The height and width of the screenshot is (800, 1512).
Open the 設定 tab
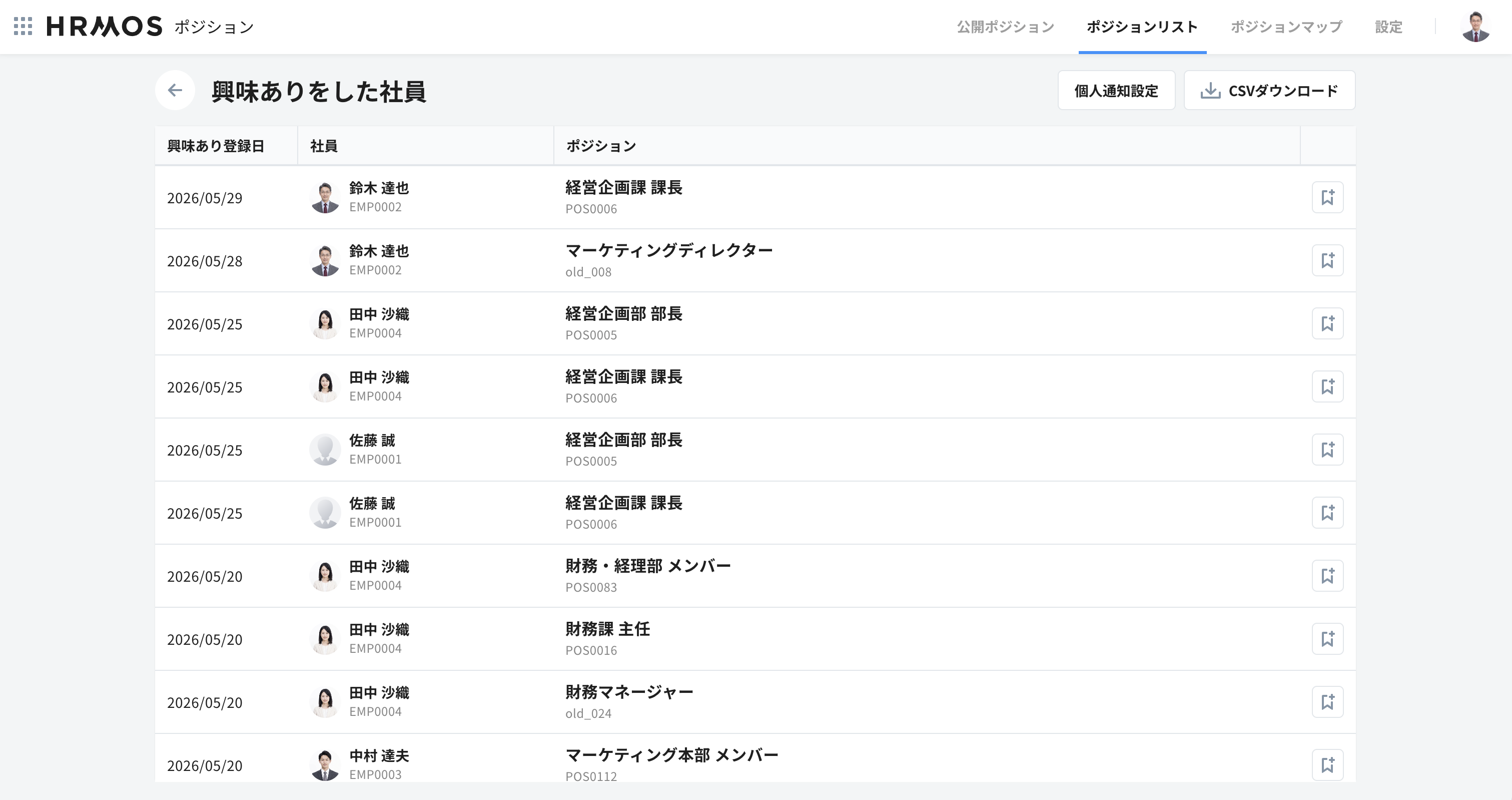coord(1389,27)
